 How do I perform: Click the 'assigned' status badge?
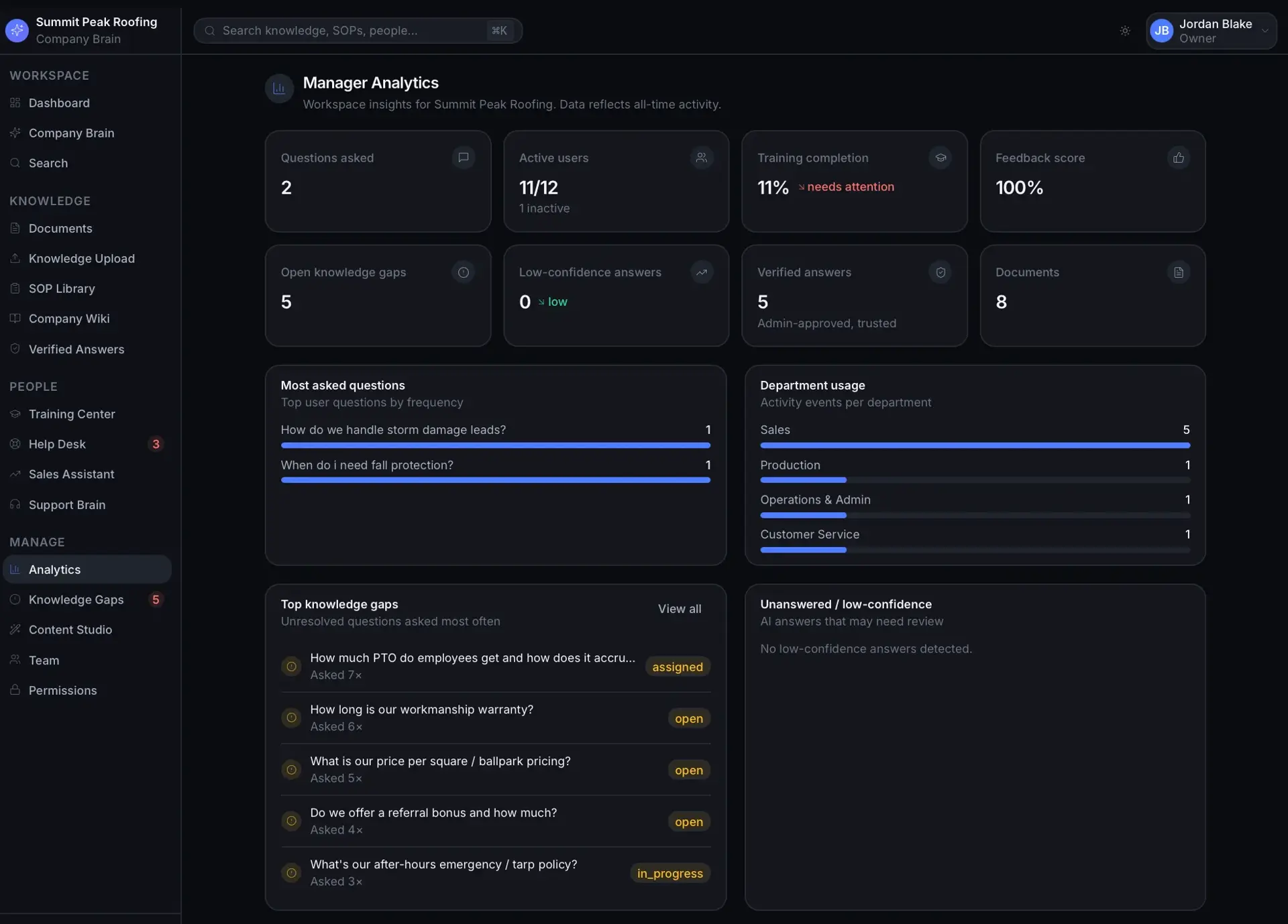click(678, 667)
